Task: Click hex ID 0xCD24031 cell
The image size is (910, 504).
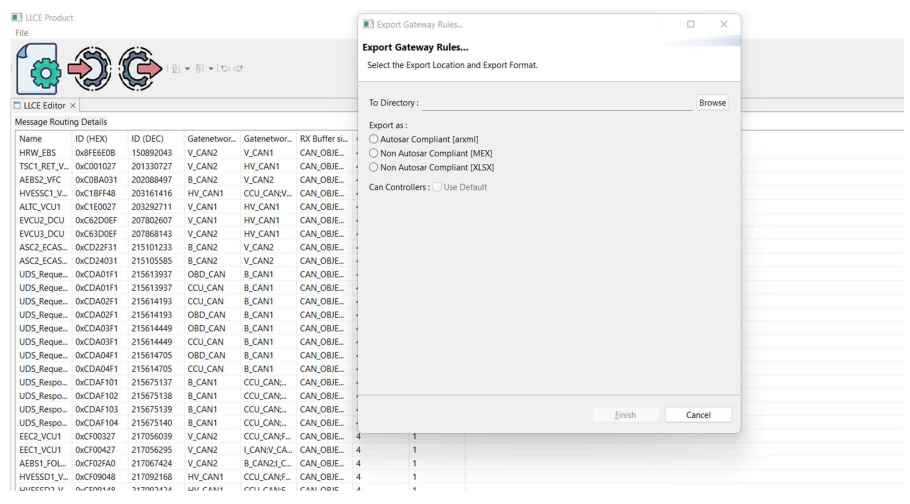Action: click(x=96, y=261)
